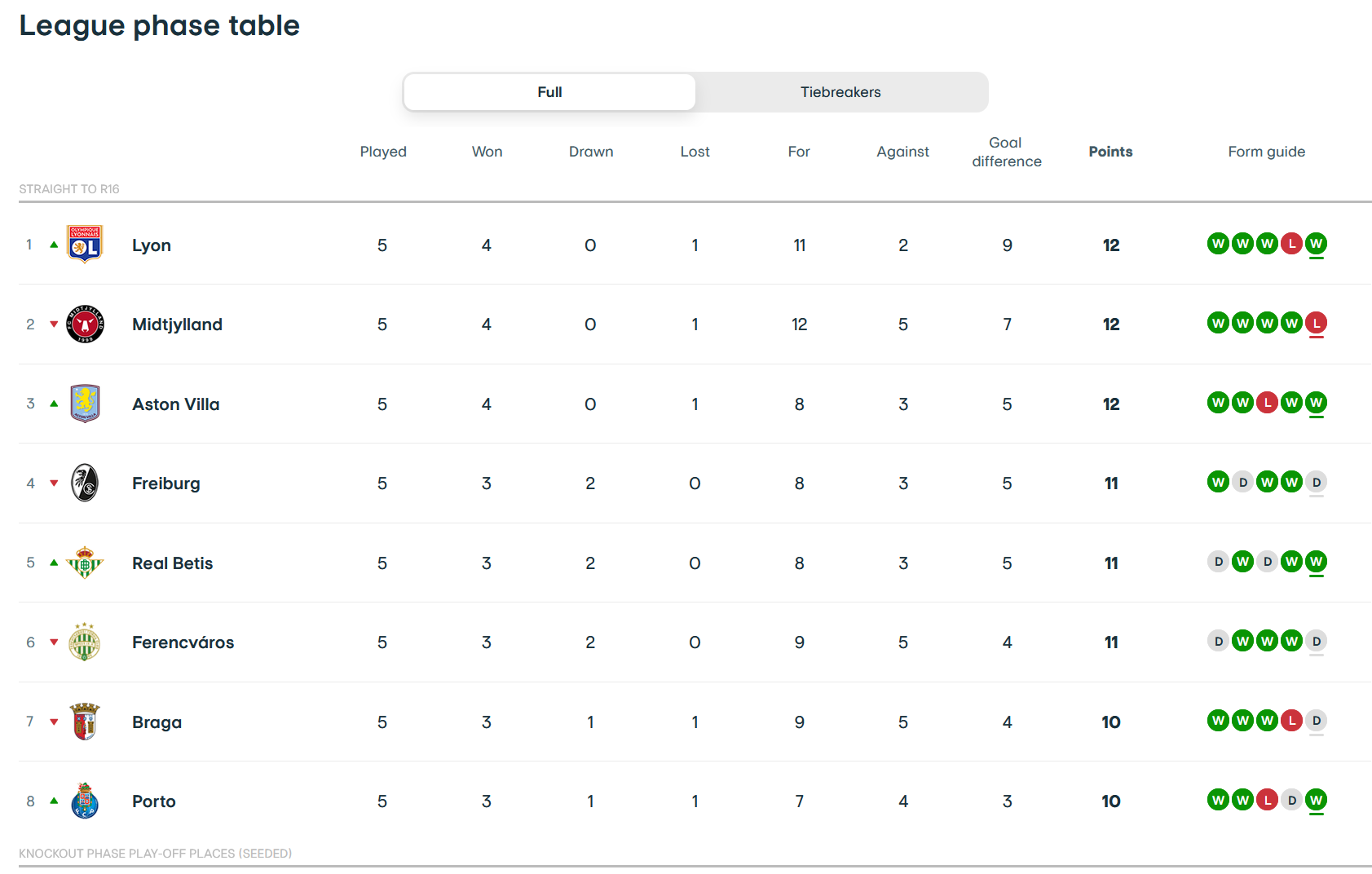
Task: Click the Aston Villa club crest
Action: tap(85, 404)
